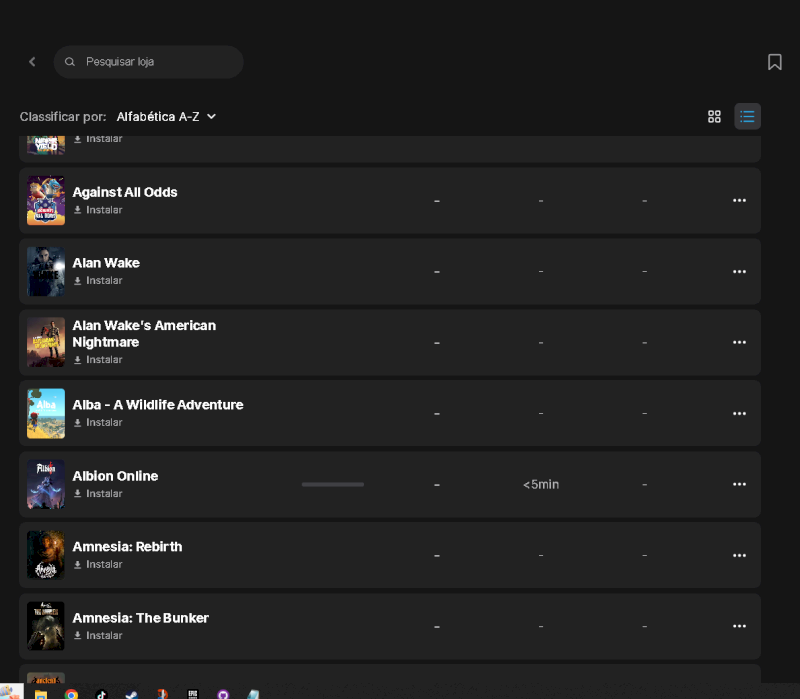This screenshot has width=800, height=699.
Task: Open more options for Alan Wake
Action: tap(739, 271)
